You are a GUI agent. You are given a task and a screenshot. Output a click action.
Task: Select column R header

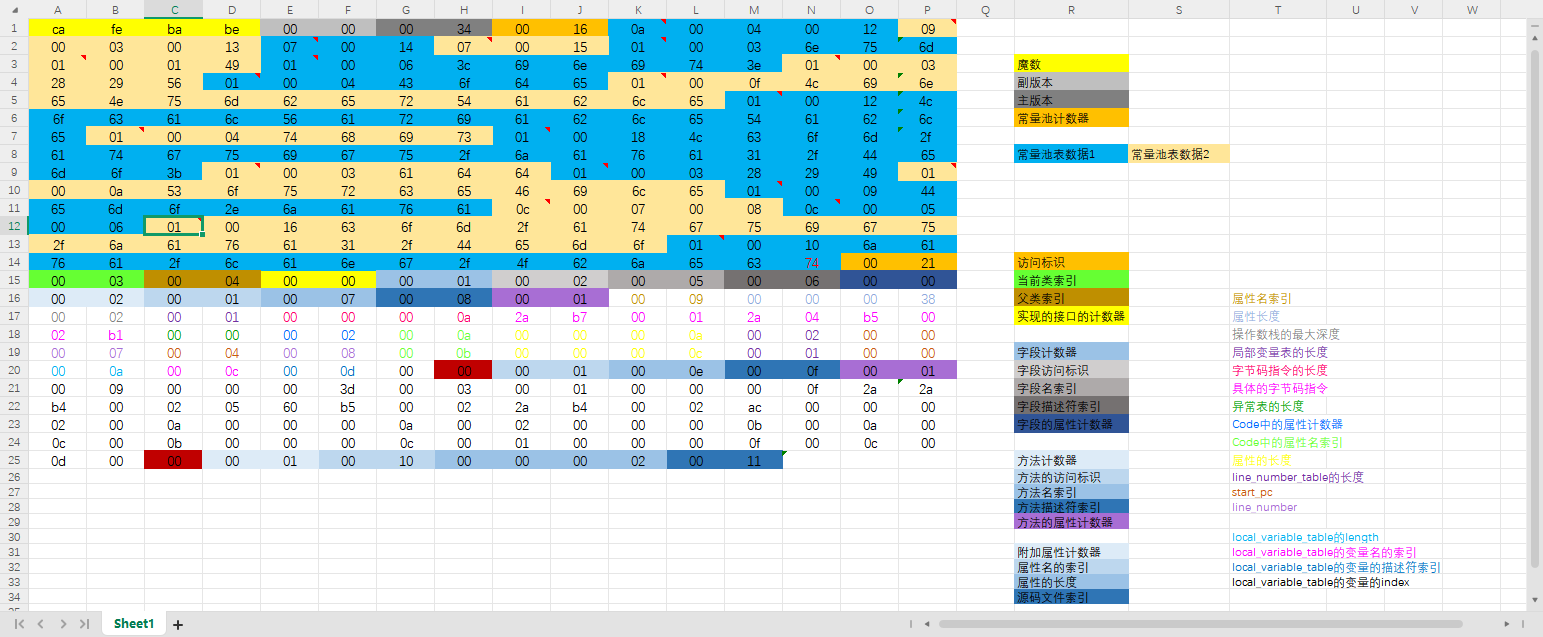[1071, 10]
